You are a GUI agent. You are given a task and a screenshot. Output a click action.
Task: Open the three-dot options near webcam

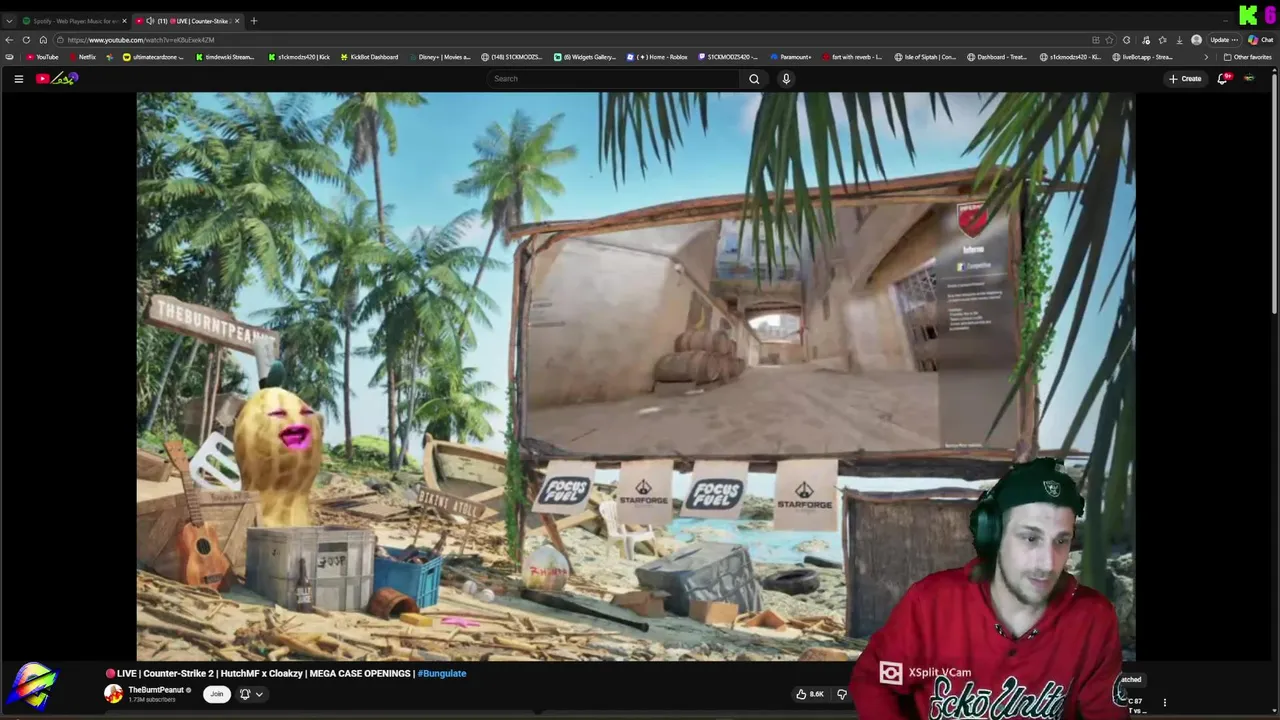pyautogui.click(x=1164, y=703)
